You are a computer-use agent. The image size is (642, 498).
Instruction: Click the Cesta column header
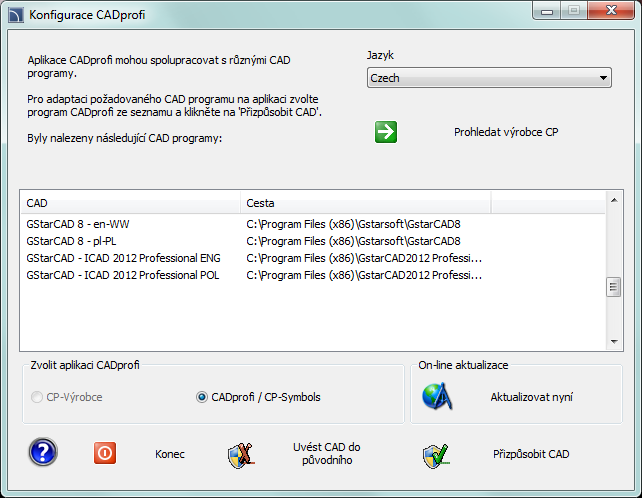[x=366, y=203]
